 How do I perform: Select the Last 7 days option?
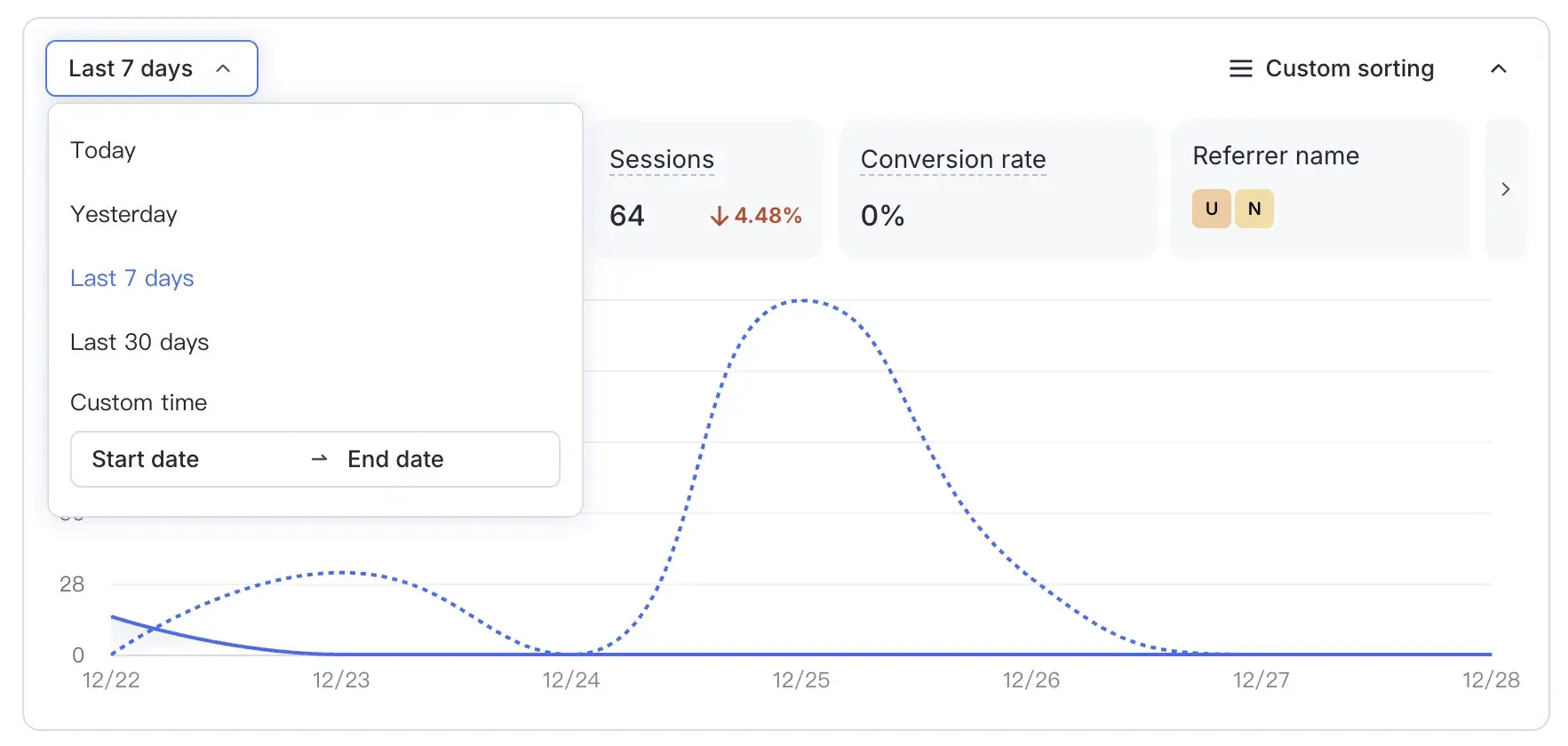[131, 278]
